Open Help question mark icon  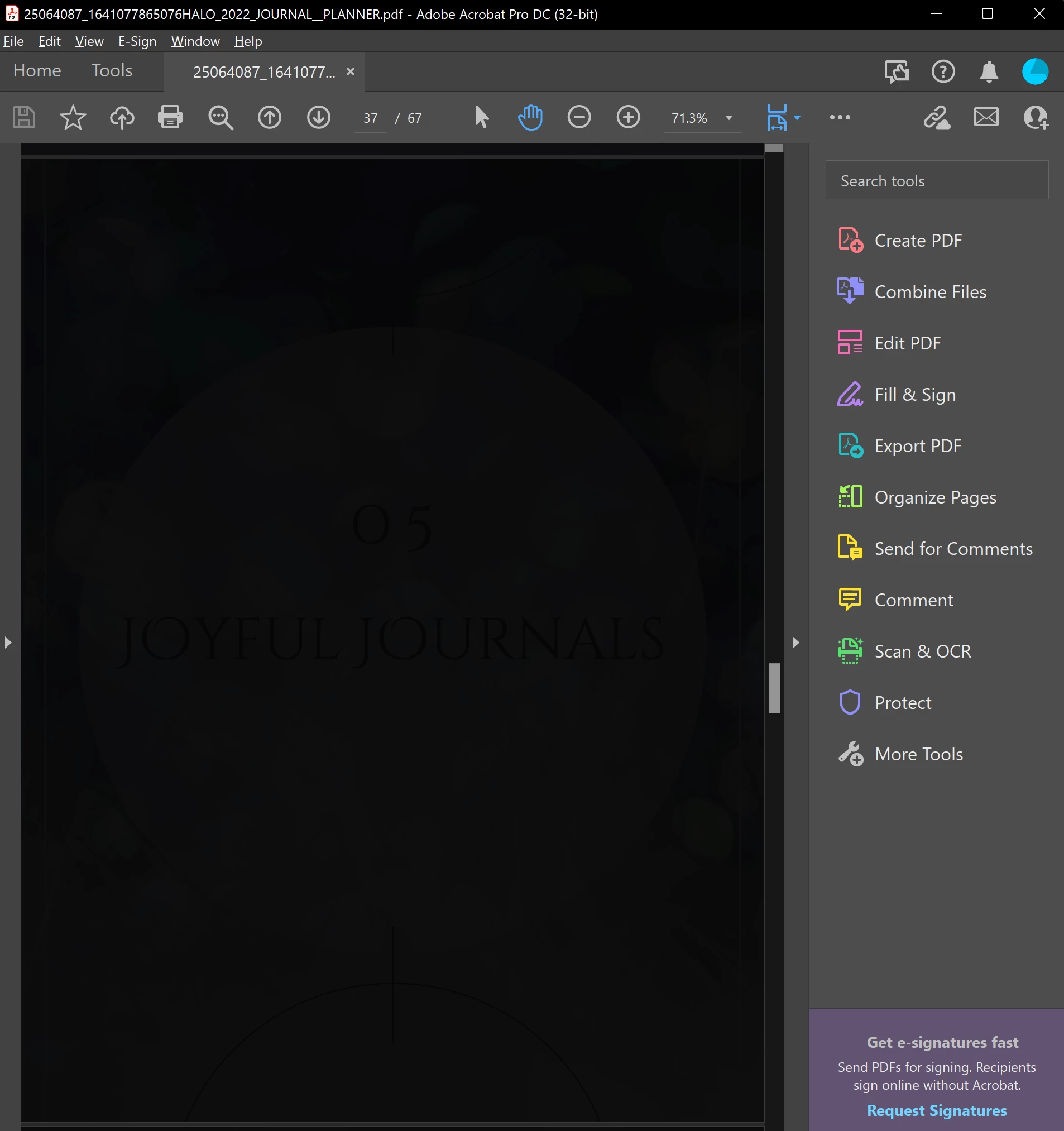pos(943,71)
